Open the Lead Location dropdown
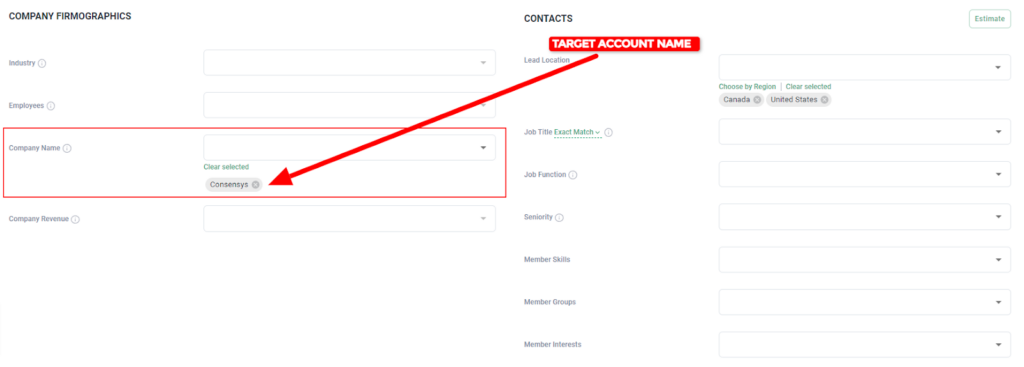Image resolution: width=1024 pixels, height=367 pixels. point(865,67)
